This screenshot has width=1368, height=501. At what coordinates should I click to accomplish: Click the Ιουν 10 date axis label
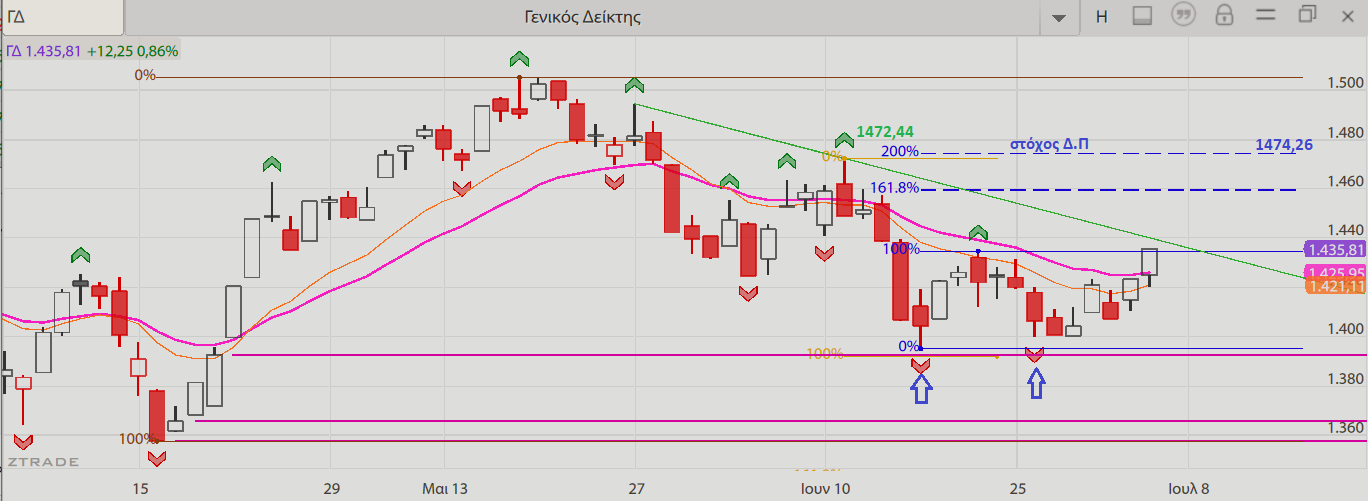826,489
